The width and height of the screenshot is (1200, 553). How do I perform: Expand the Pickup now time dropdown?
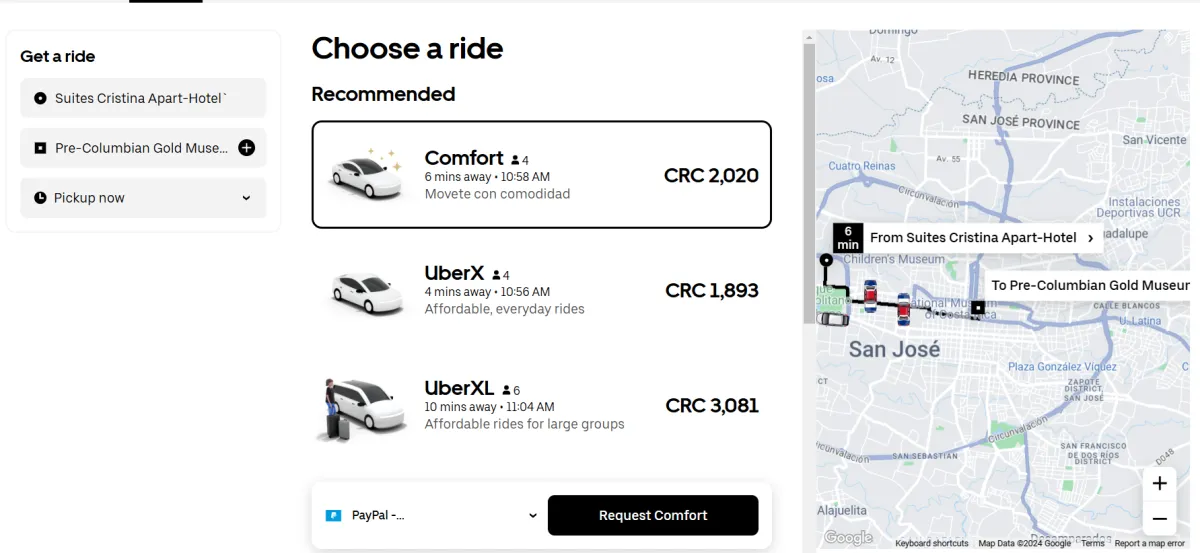tap(246, 198)
